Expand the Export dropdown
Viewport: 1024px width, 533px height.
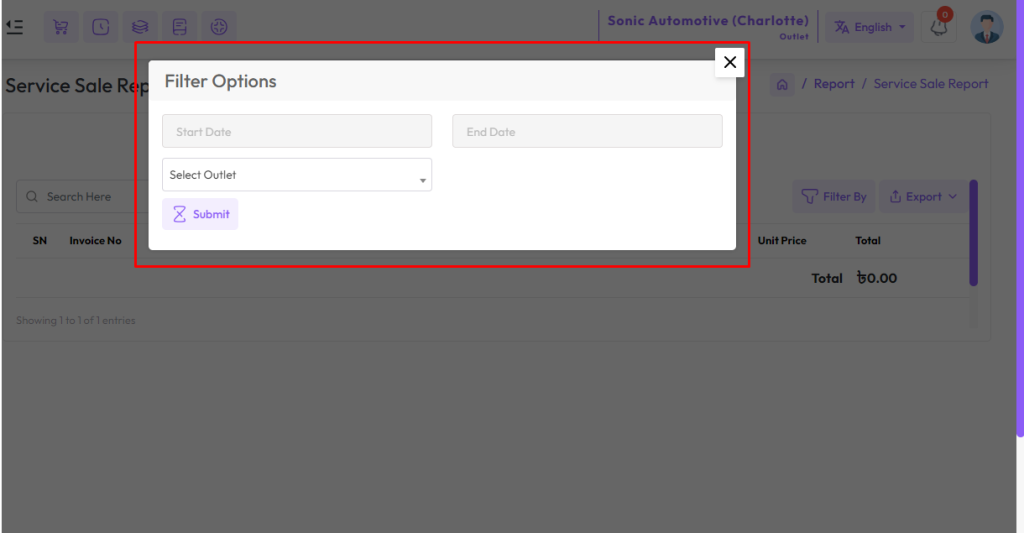pyautogui.click(x=923, y=197)
